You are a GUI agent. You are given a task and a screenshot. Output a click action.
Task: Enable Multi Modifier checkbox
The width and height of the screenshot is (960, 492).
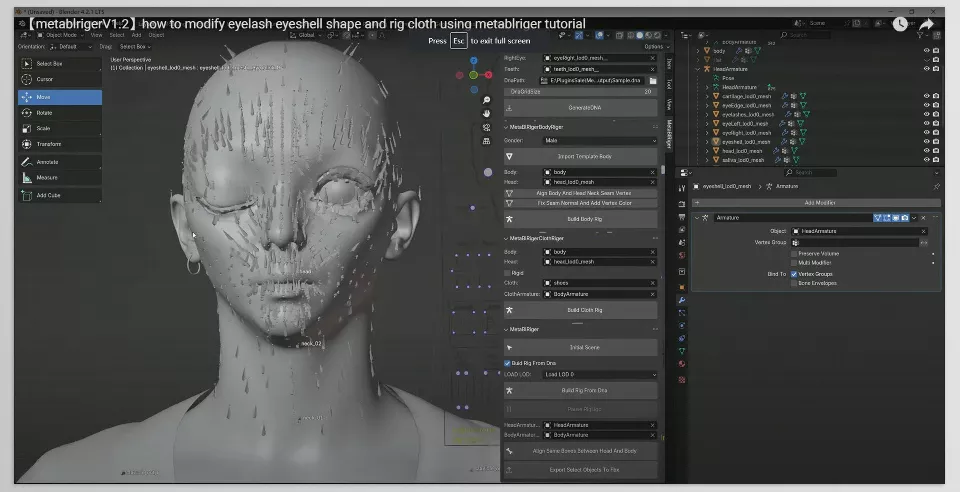tap(794, 263)
